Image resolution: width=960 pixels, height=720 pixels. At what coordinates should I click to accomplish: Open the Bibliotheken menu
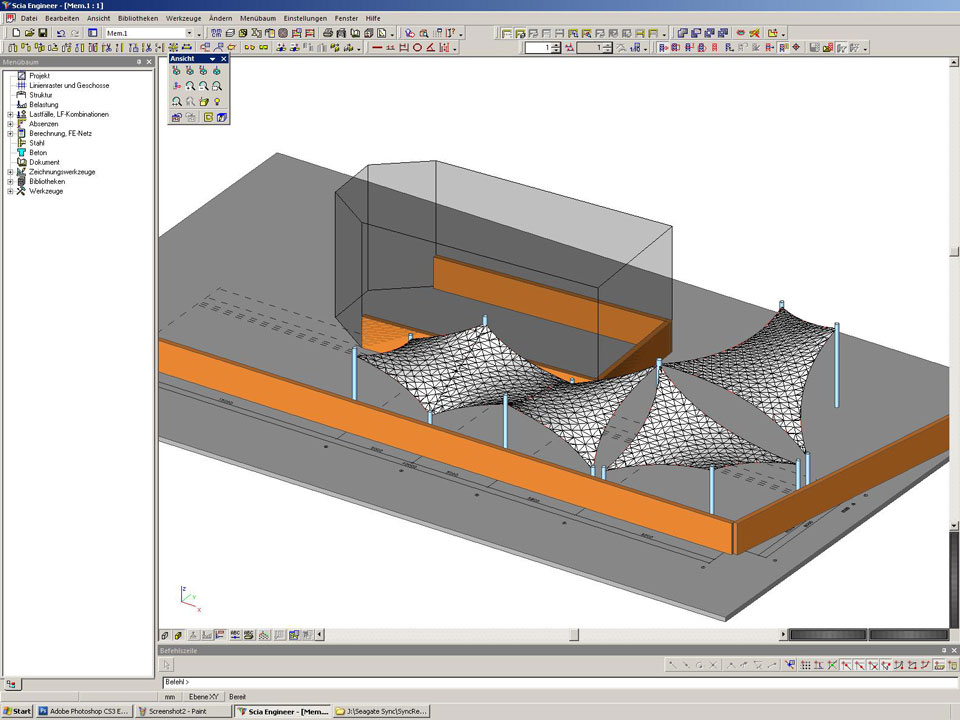137,18
